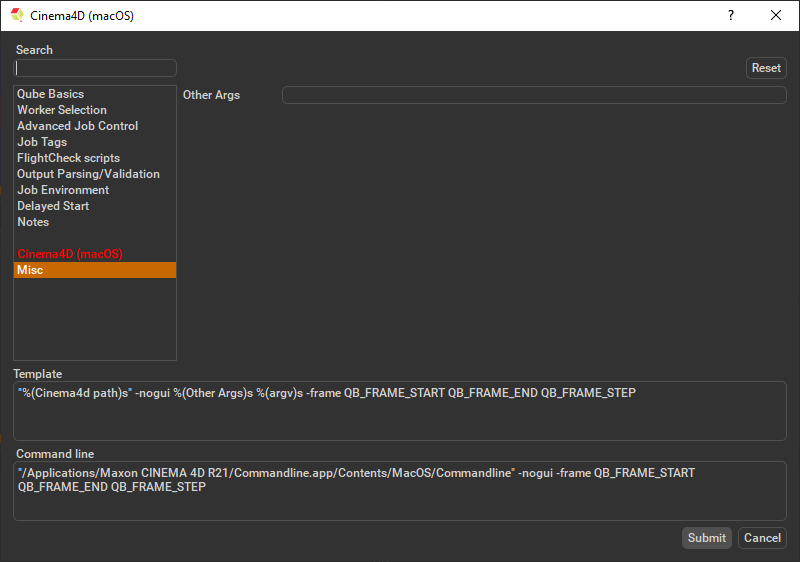The image size is (800, 562).
Task: Choose Output Parsing/Validation section
Action: 88,174
